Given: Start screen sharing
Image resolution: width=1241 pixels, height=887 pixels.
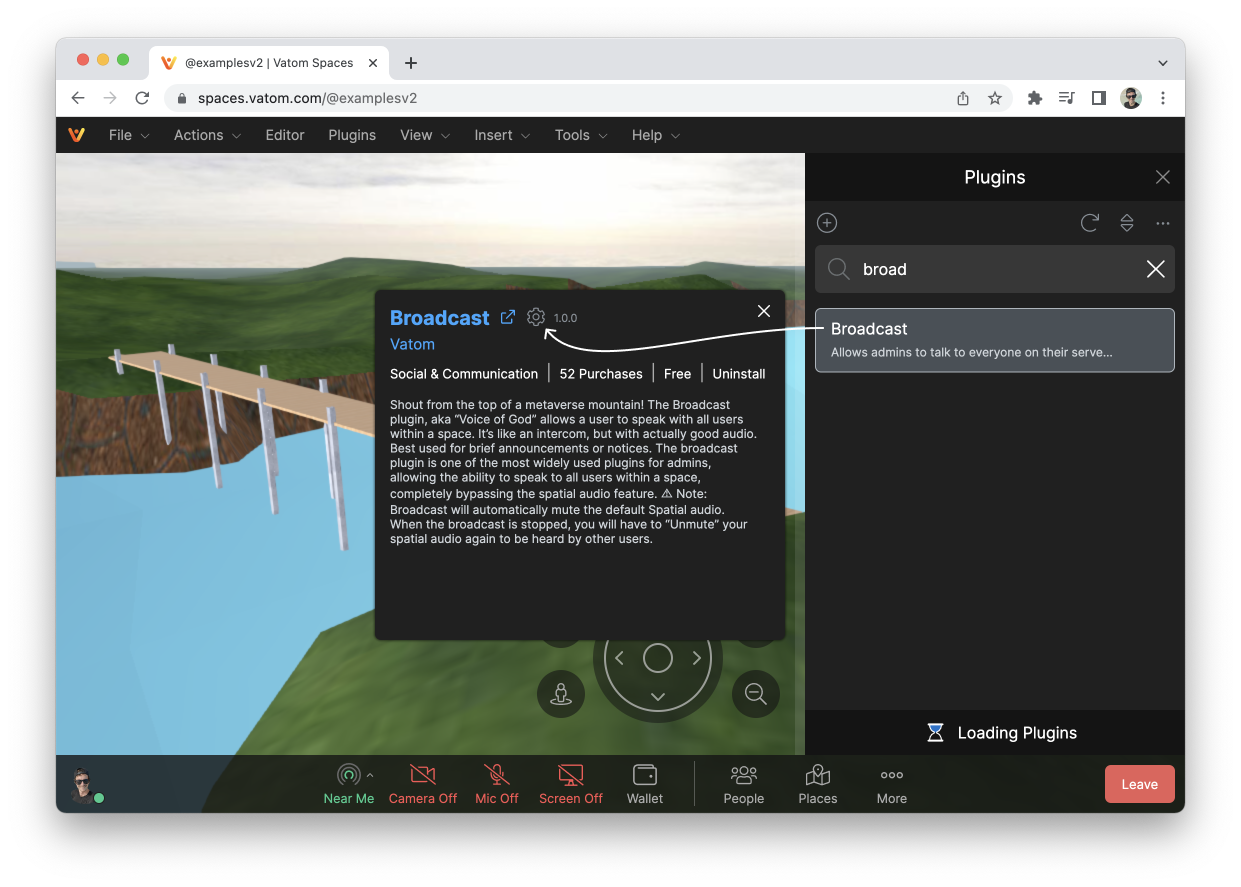Looking at the screenshot, I should point(571,783).
